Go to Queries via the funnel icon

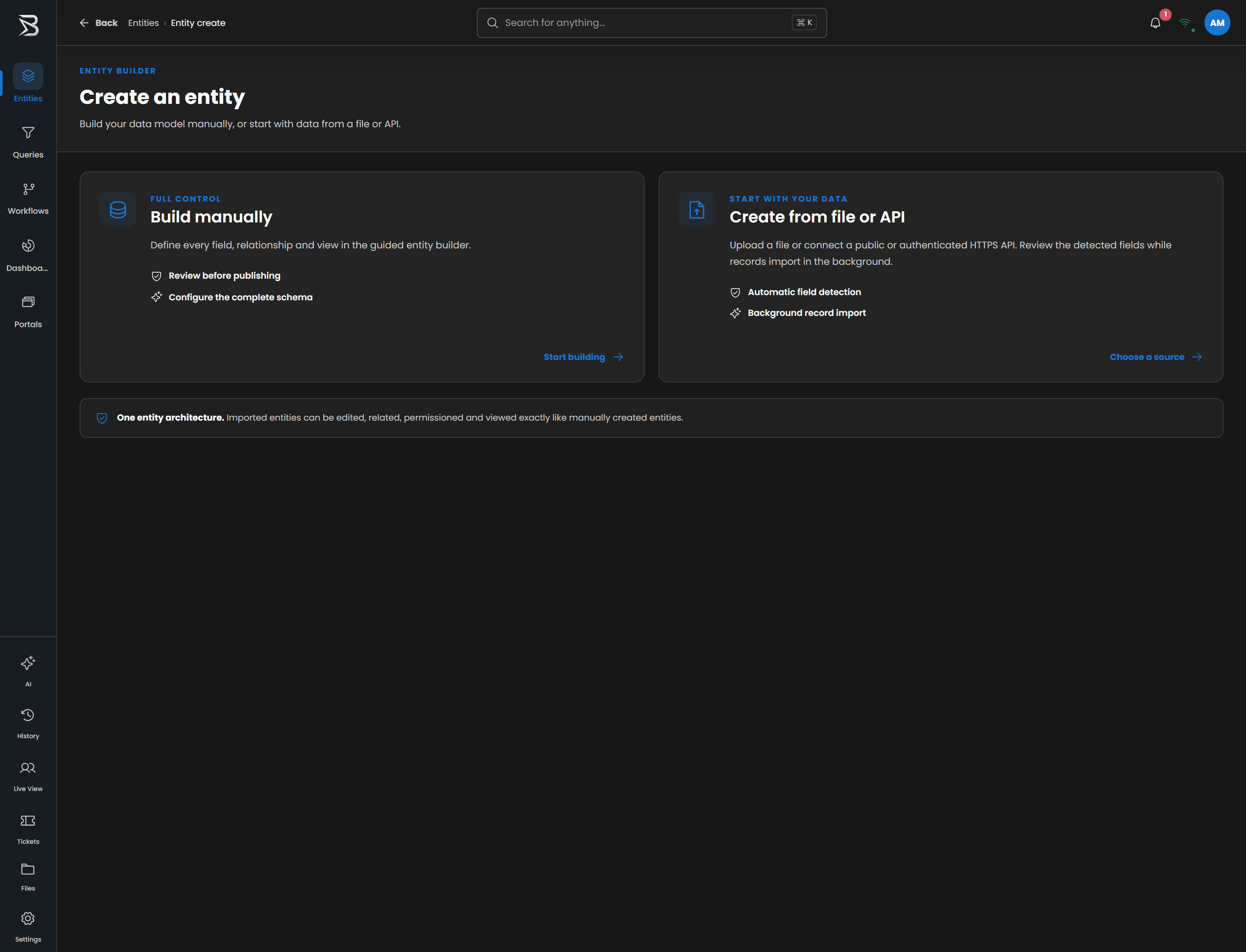pyautogui.click(x=28, y=142)
